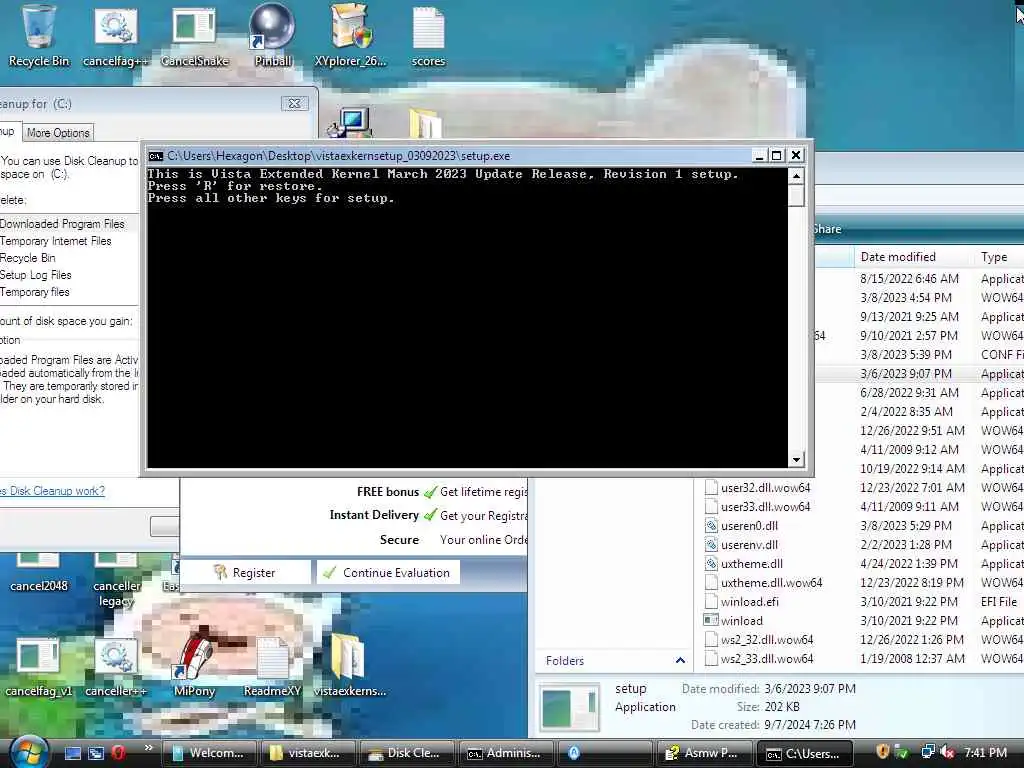The image size is (1024, 768).
Task: Select the CancelSnake desktop icon
Action: 194,36
